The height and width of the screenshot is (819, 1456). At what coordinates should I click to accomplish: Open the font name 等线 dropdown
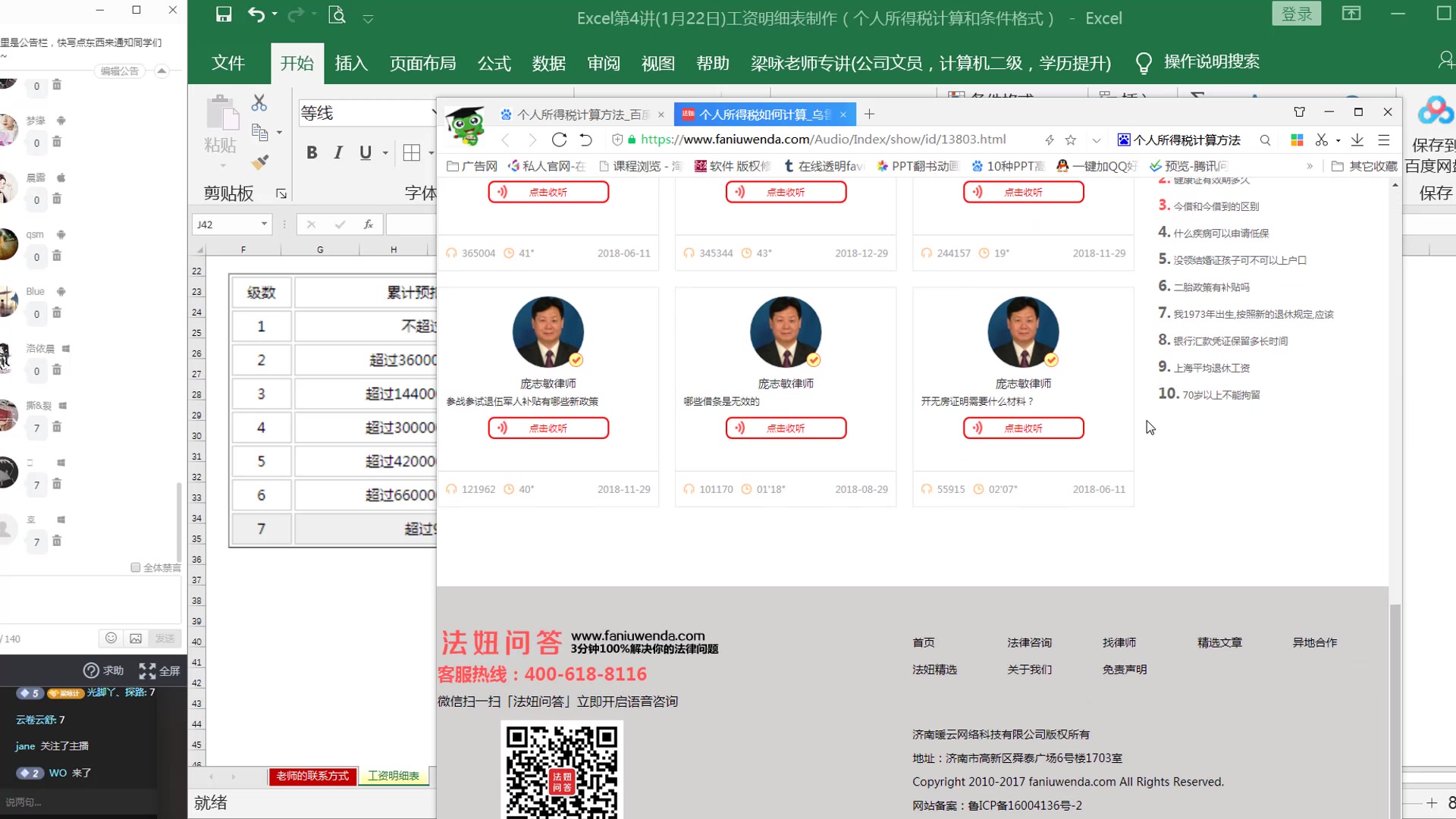pyautogui.click(x=434, y=113)
